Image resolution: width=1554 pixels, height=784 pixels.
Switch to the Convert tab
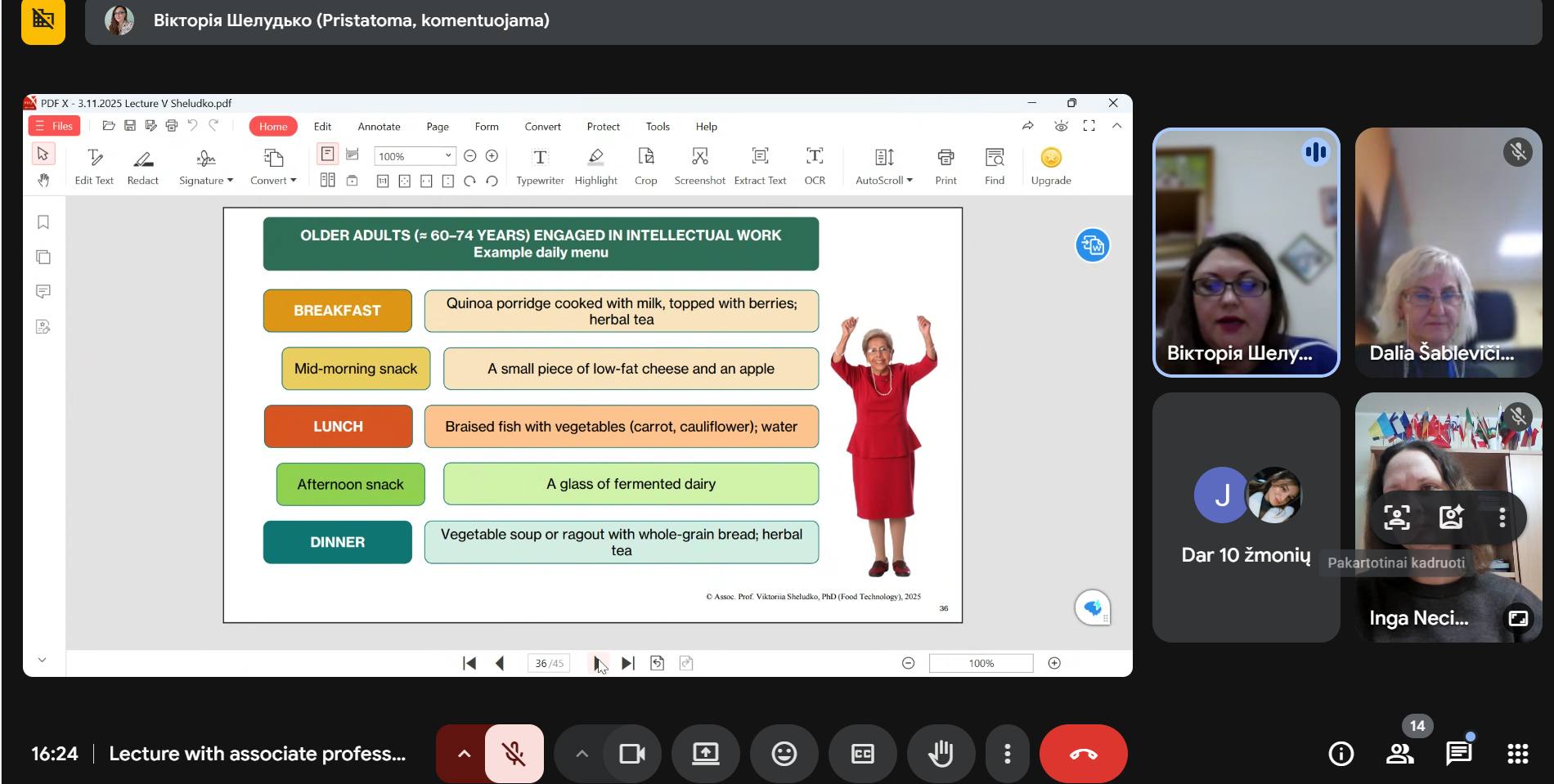click(x=542, y=127)
